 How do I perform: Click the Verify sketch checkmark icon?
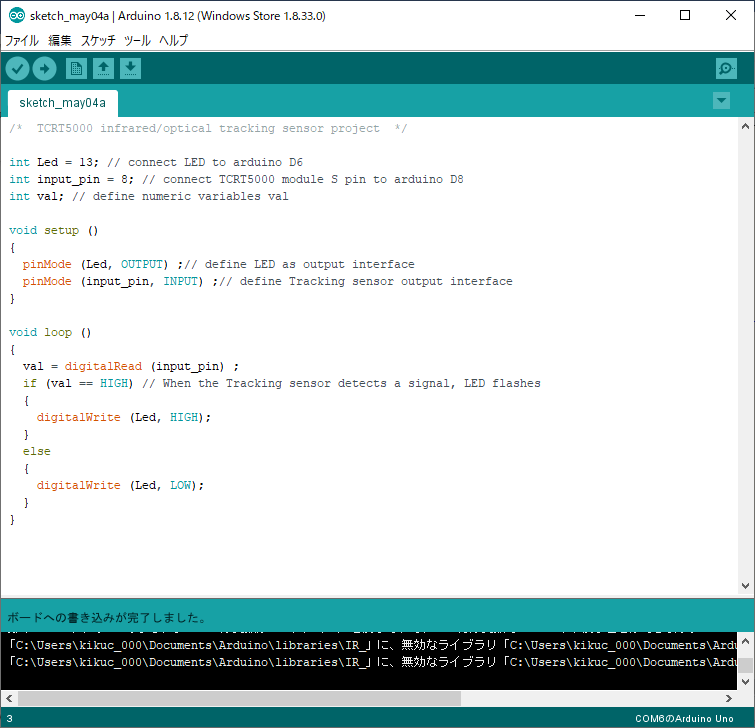tap(18, 68)
